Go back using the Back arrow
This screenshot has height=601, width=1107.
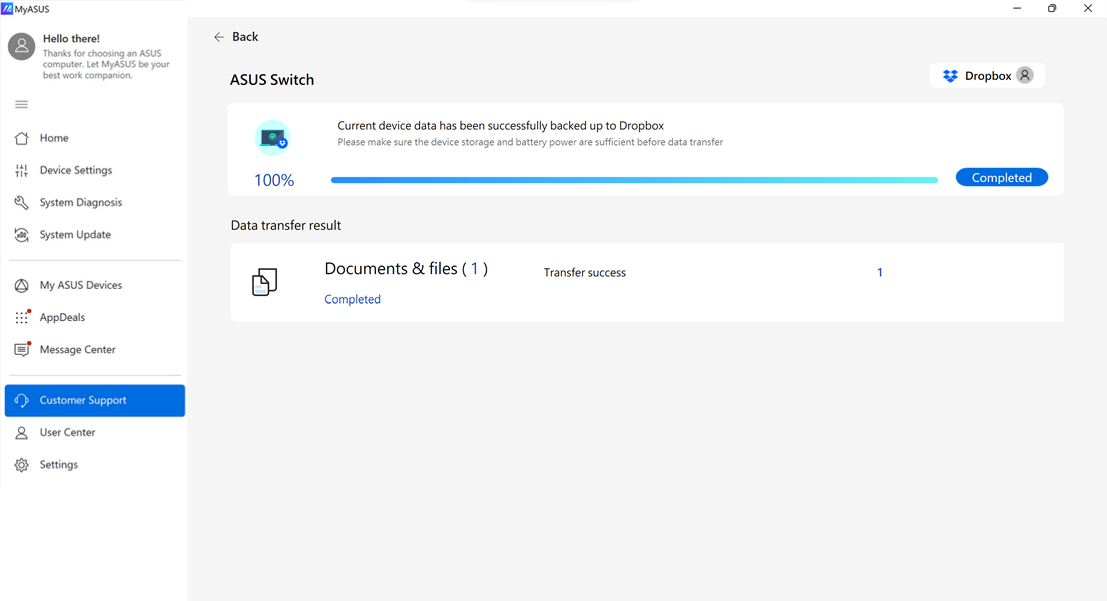point(235,37)
